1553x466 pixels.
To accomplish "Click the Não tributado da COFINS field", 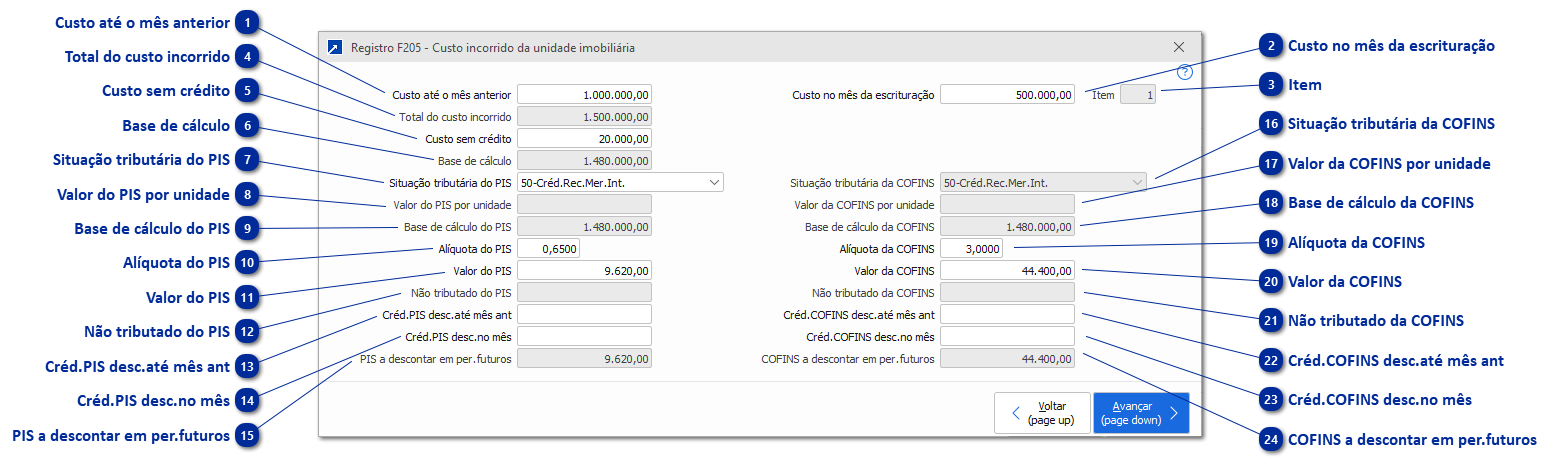I will point(1008,292).
